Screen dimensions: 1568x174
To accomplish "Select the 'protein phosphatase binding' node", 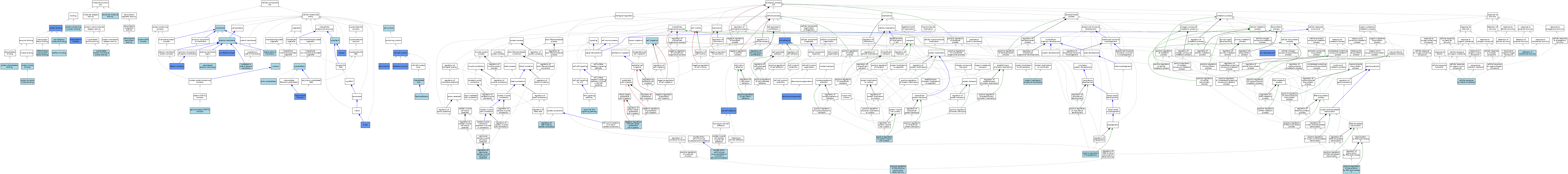I will [9, 66].
